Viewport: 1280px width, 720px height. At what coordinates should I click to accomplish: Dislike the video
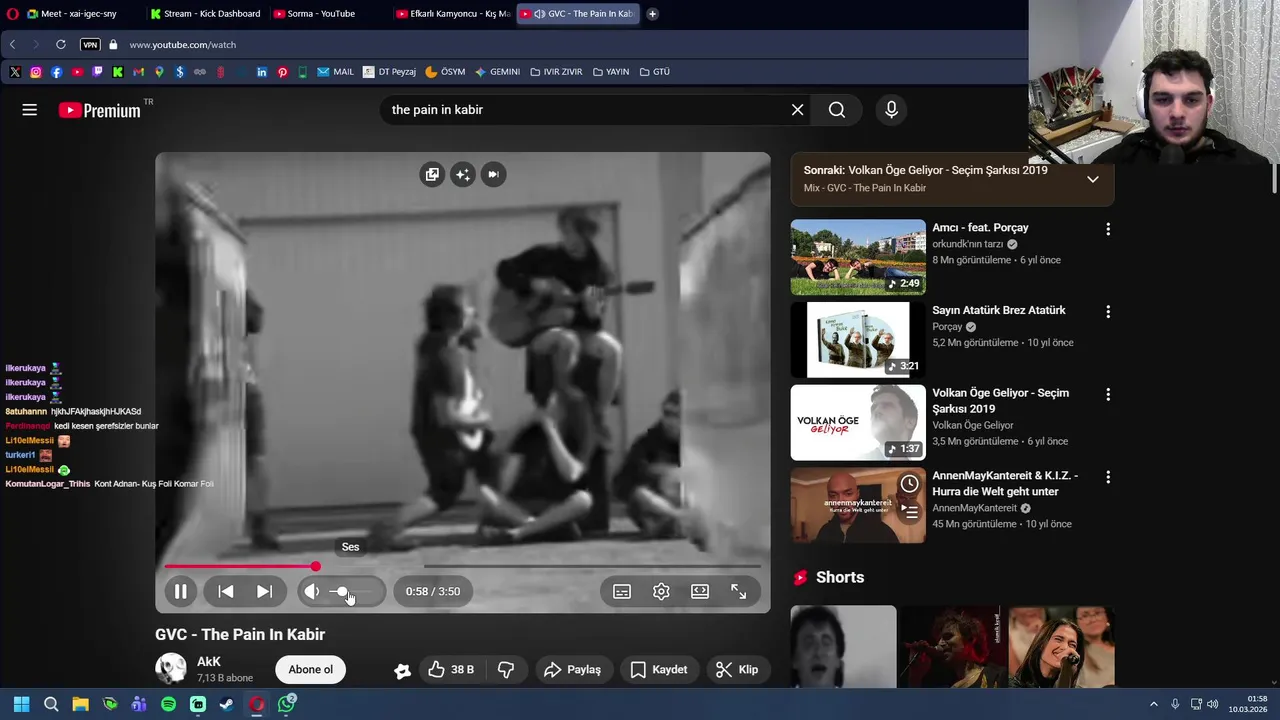coord(506,670)
